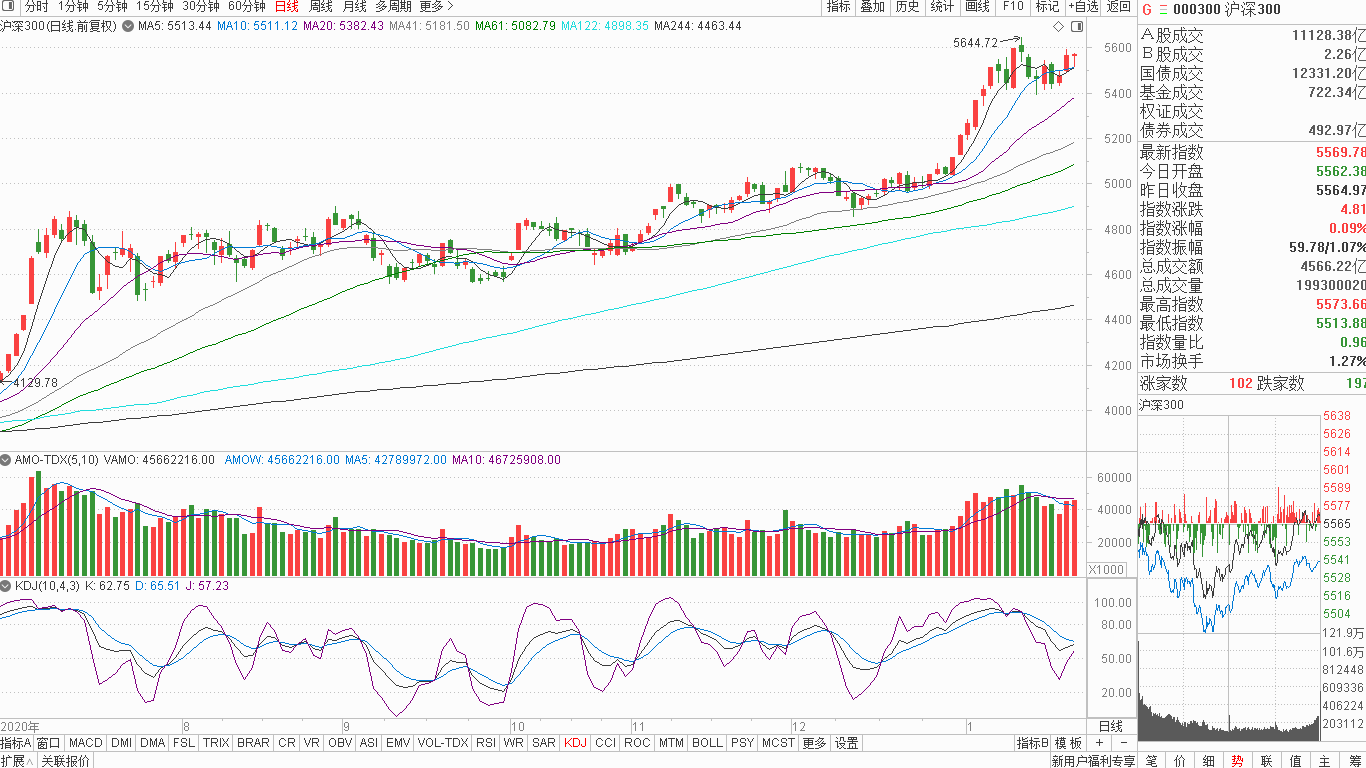Click the 标记 mark button
The height and width of the screenshot is (768, 1366).
click(x=1047, y=7)
